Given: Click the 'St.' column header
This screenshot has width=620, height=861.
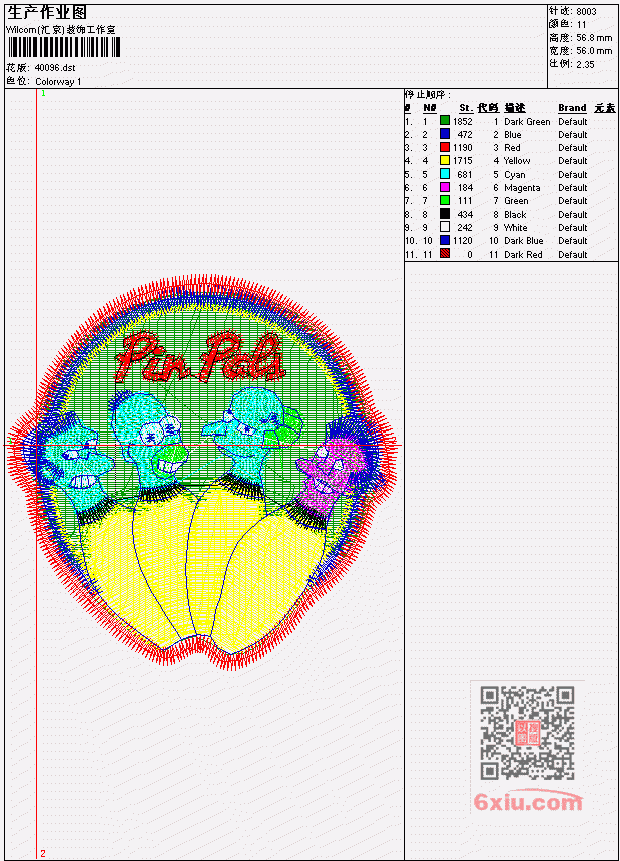Looking at the screenshot, I should (x=466, y=108).
